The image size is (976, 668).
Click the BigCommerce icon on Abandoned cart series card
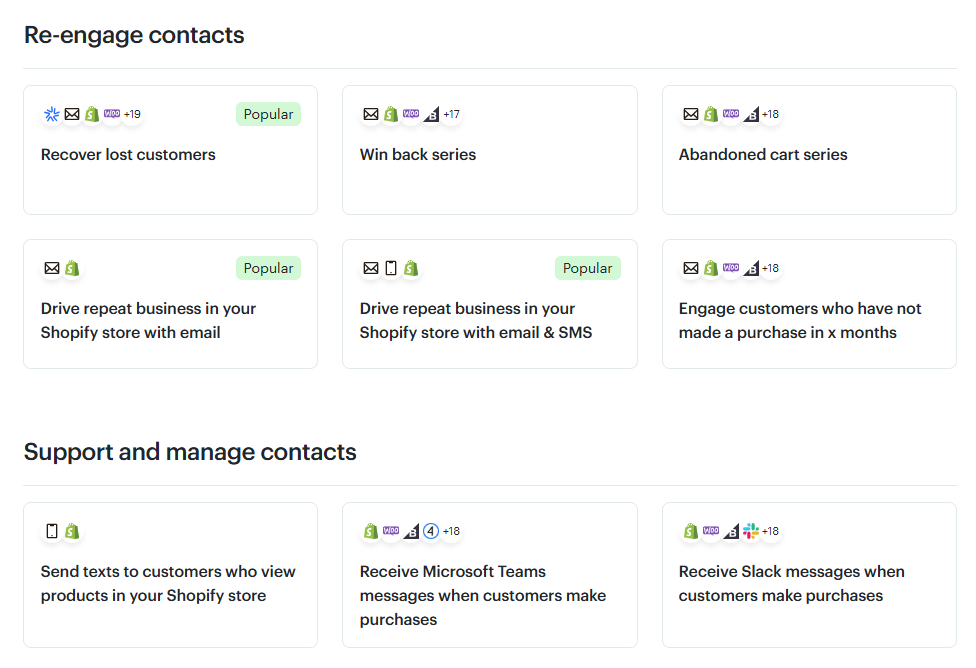click(x=750, y=114)
